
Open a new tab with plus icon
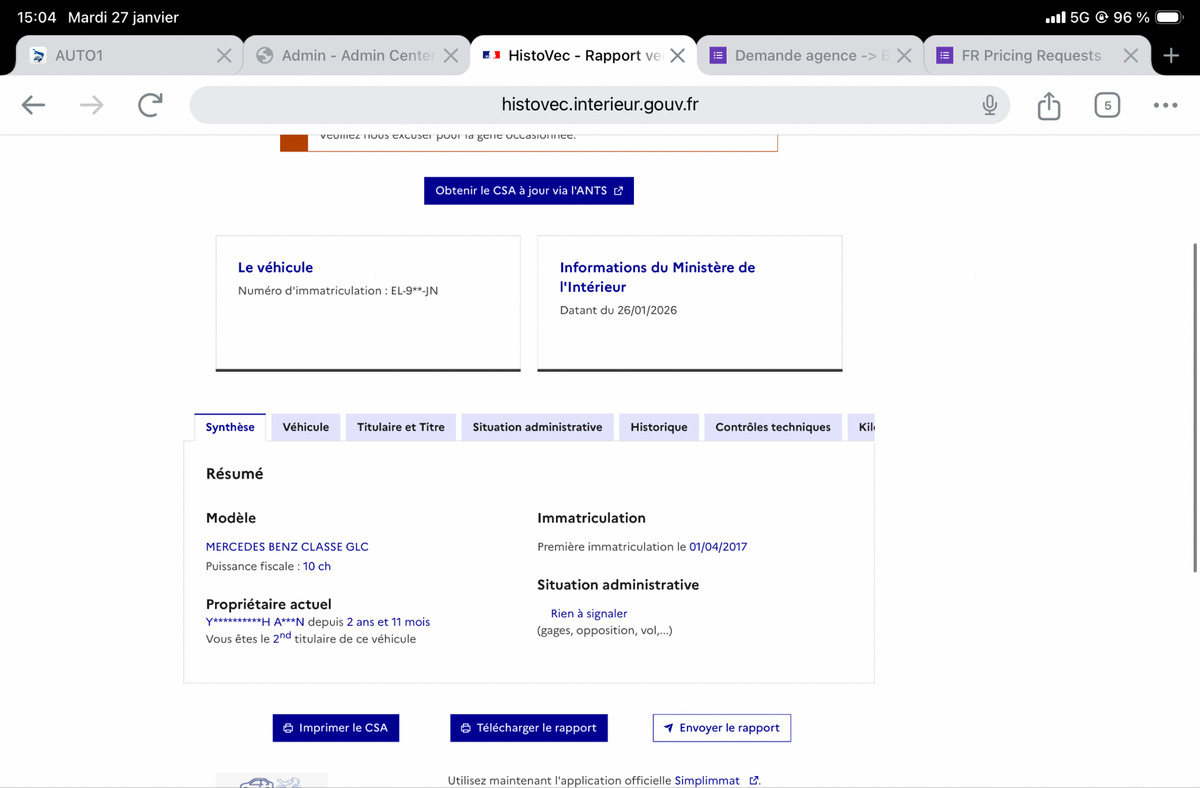coord(1171,56)
